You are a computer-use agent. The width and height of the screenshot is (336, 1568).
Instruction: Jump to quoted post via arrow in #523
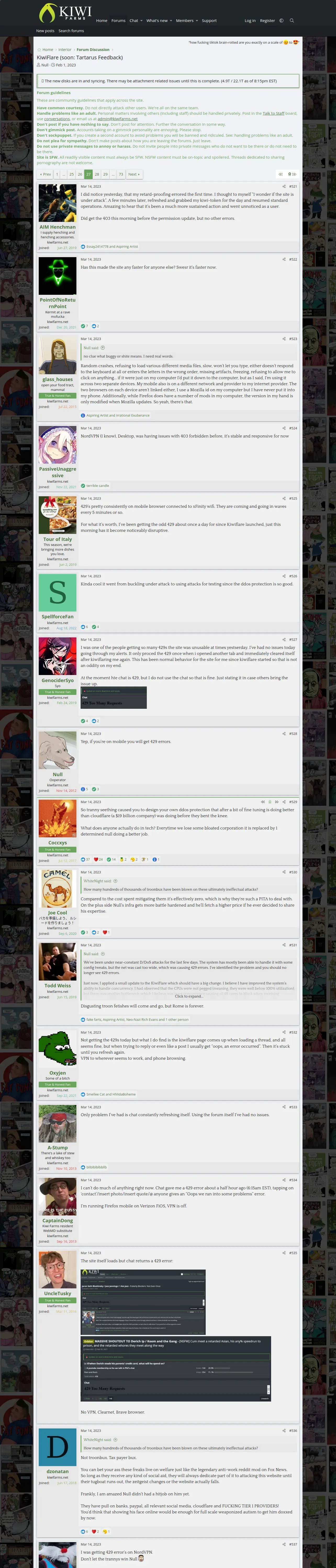tap(102, 348)
